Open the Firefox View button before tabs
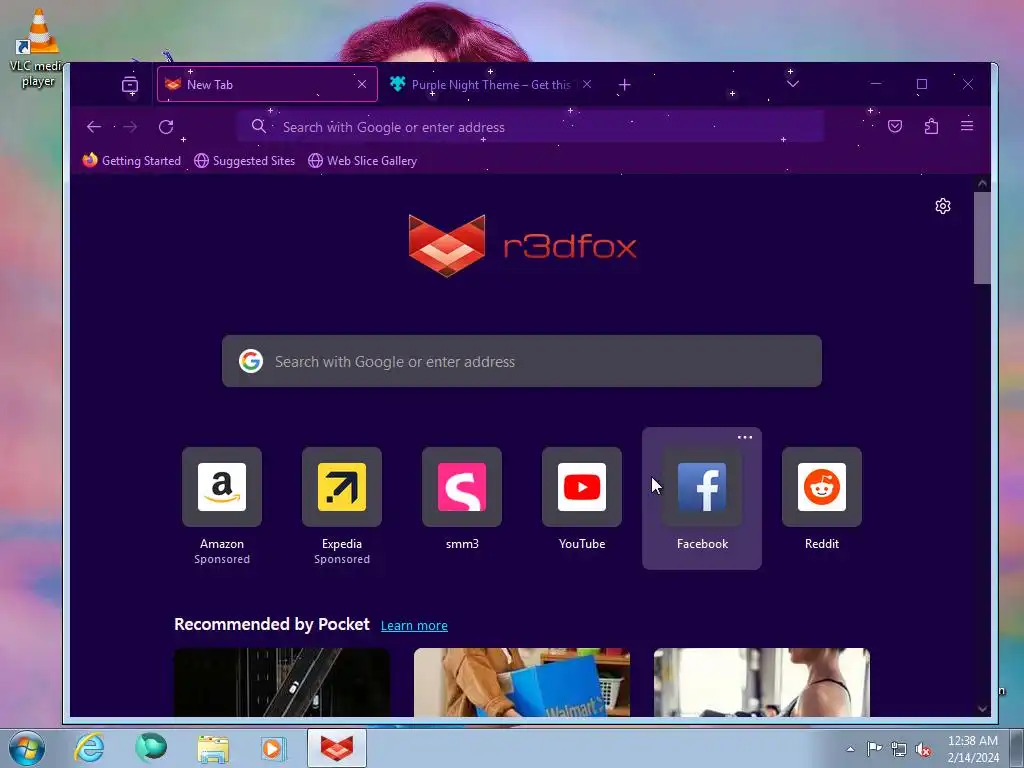This screenshot has height=768, width=1024. [130, 85]
